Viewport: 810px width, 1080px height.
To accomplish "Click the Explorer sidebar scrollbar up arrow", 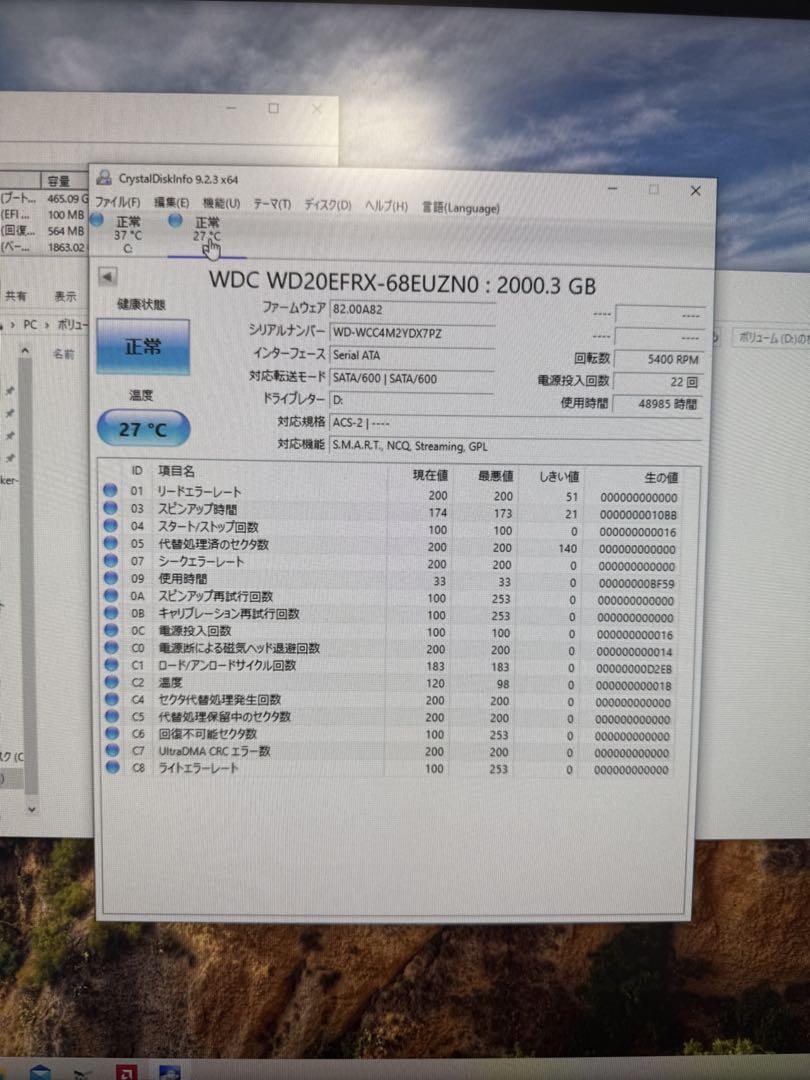I will (x=25, y=352).
